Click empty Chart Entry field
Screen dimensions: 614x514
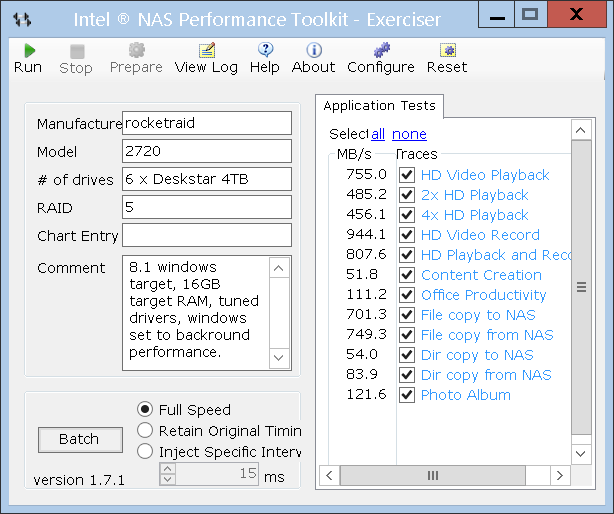pyautogui.click(x=207, y=235)
